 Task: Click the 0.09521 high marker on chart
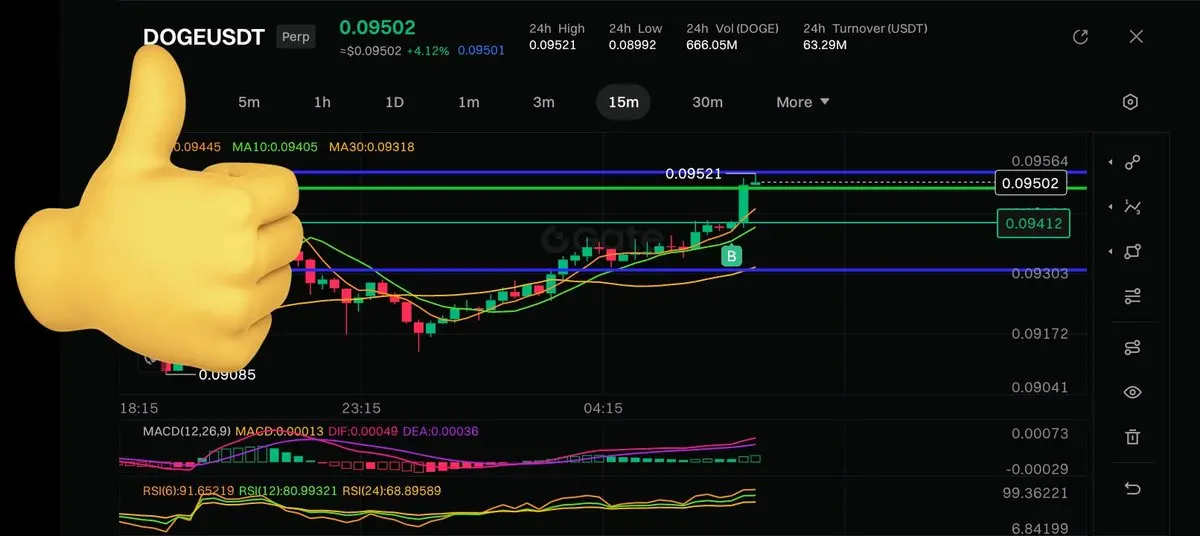[694, 174]
